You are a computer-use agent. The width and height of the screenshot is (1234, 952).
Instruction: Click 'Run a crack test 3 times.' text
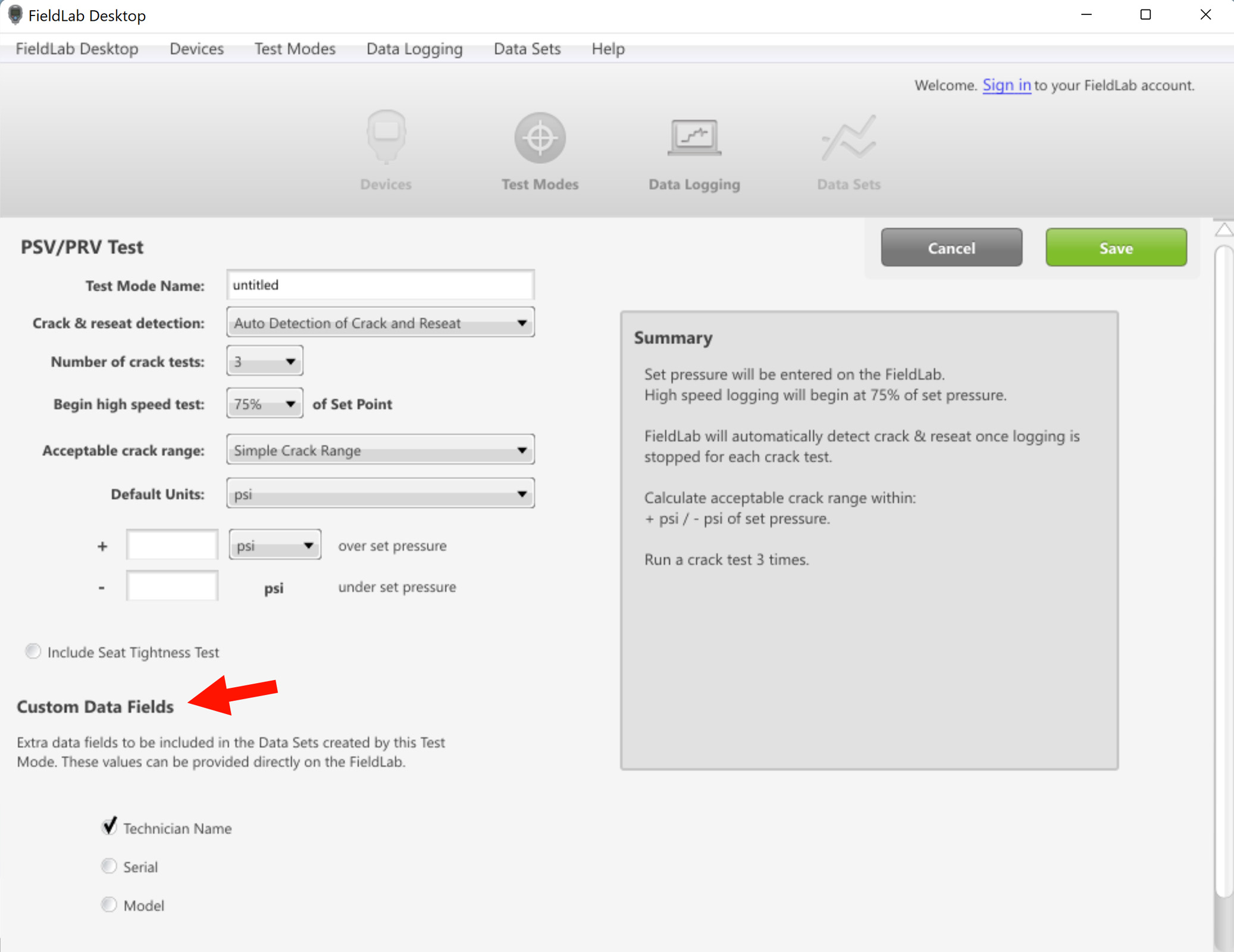point(726,559)
